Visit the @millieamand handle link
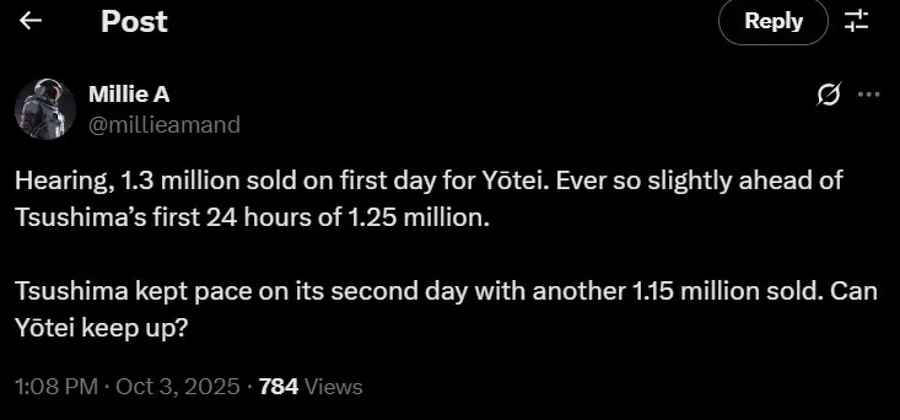This screenshot has width=900, height=420. (x=164, y=124)
